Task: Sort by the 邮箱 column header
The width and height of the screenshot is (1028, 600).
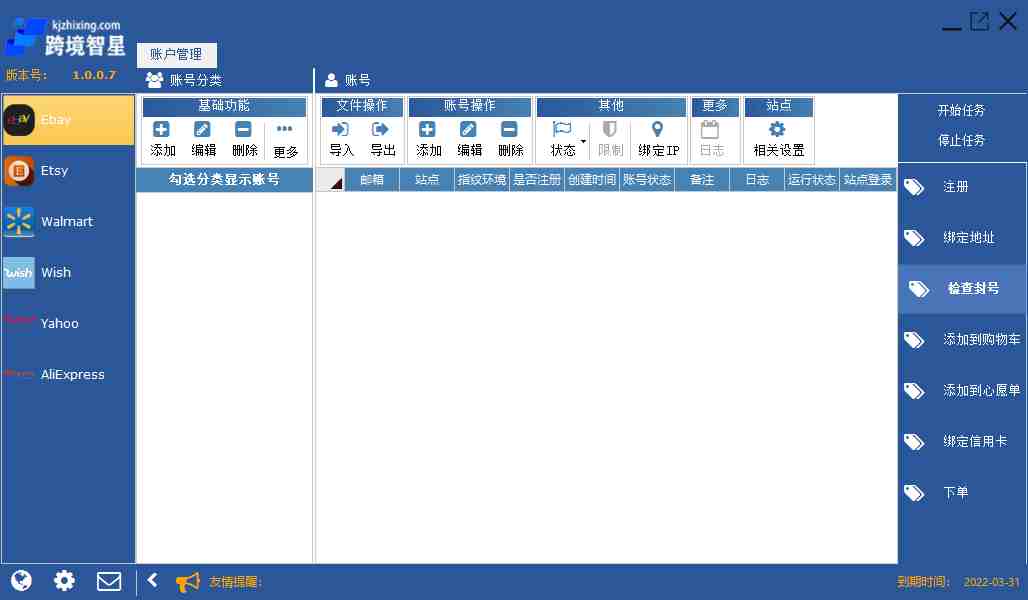Action: [x=372, y=180]
